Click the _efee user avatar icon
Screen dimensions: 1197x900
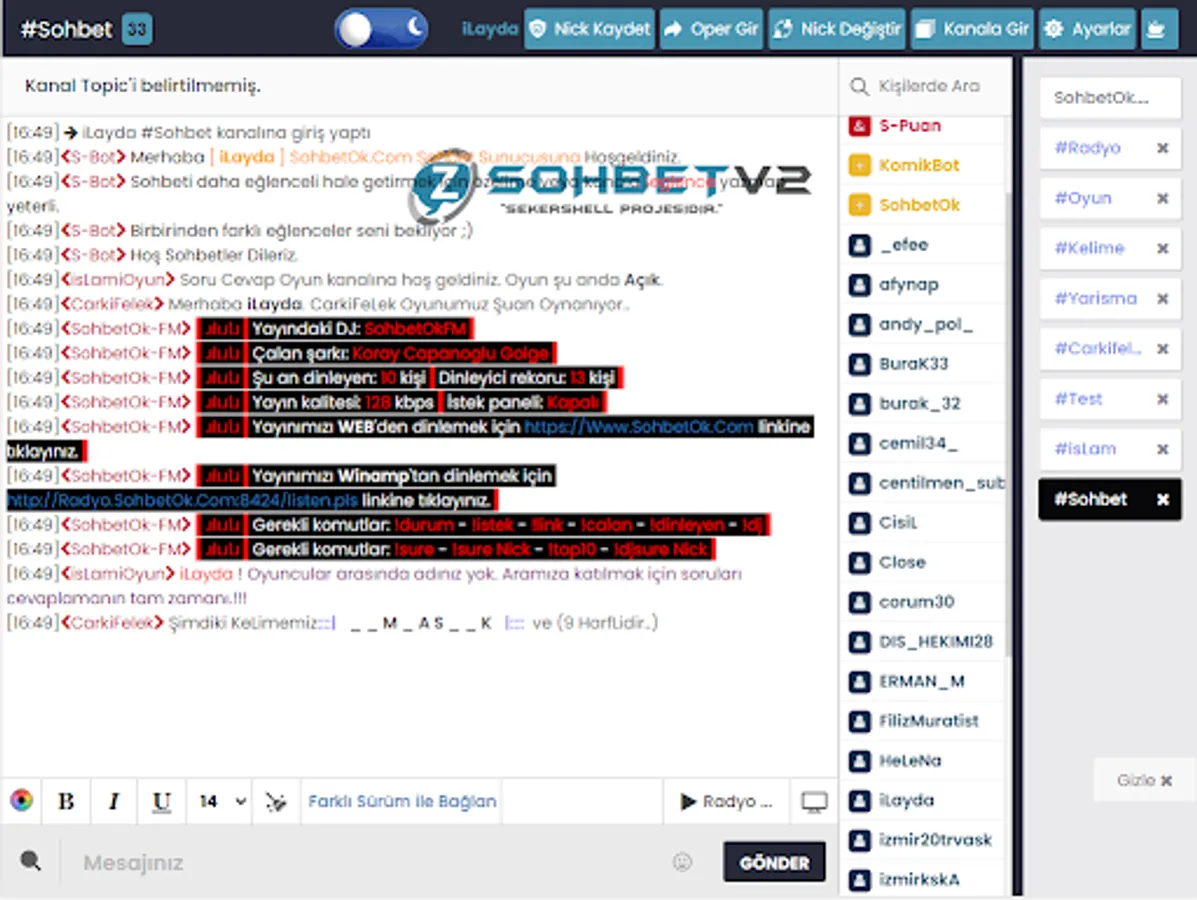pos(860,245)
